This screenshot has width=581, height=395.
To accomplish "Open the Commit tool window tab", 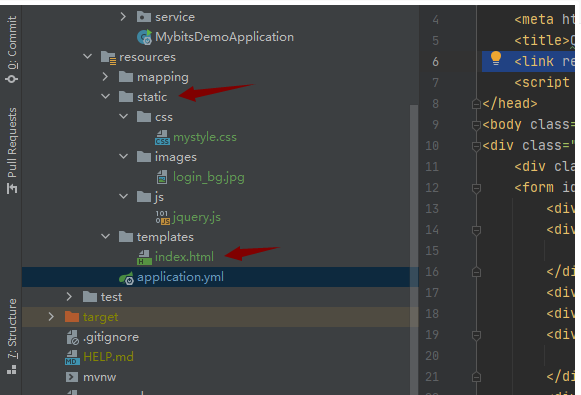I will click(12, 50).
